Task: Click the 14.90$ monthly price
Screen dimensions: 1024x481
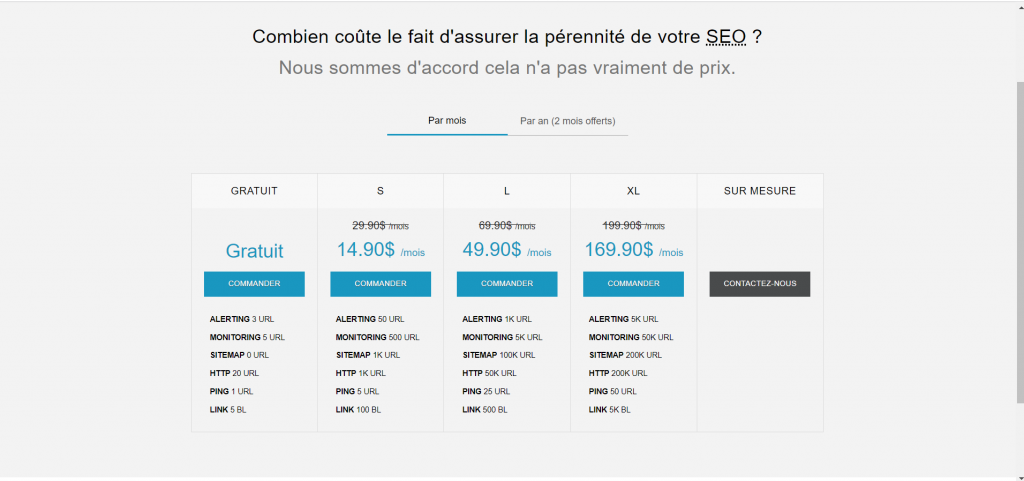Action: 366,250
